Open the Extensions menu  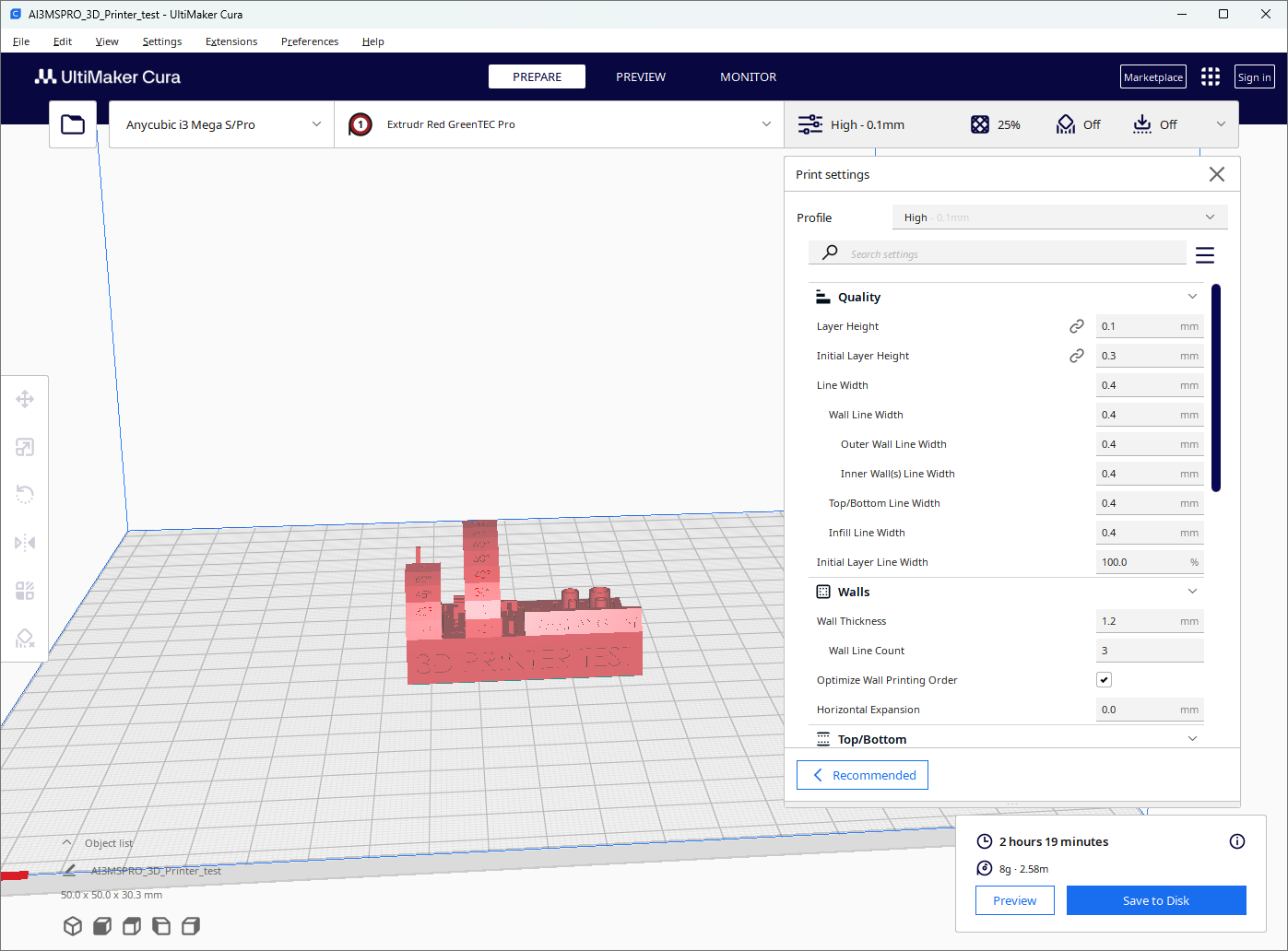click(231, 41)
